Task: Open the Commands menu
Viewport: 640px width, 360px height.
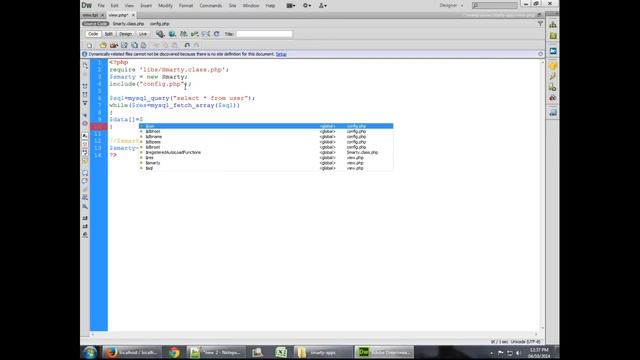Action: tap(211, 6)
